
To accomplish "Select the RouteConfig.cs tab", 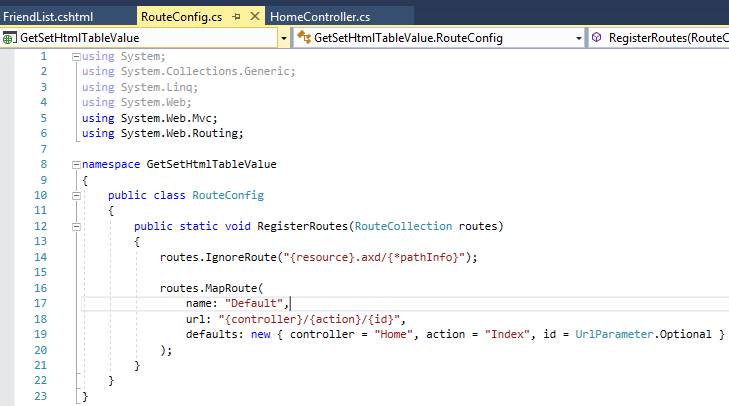I will tap(181, 17).
